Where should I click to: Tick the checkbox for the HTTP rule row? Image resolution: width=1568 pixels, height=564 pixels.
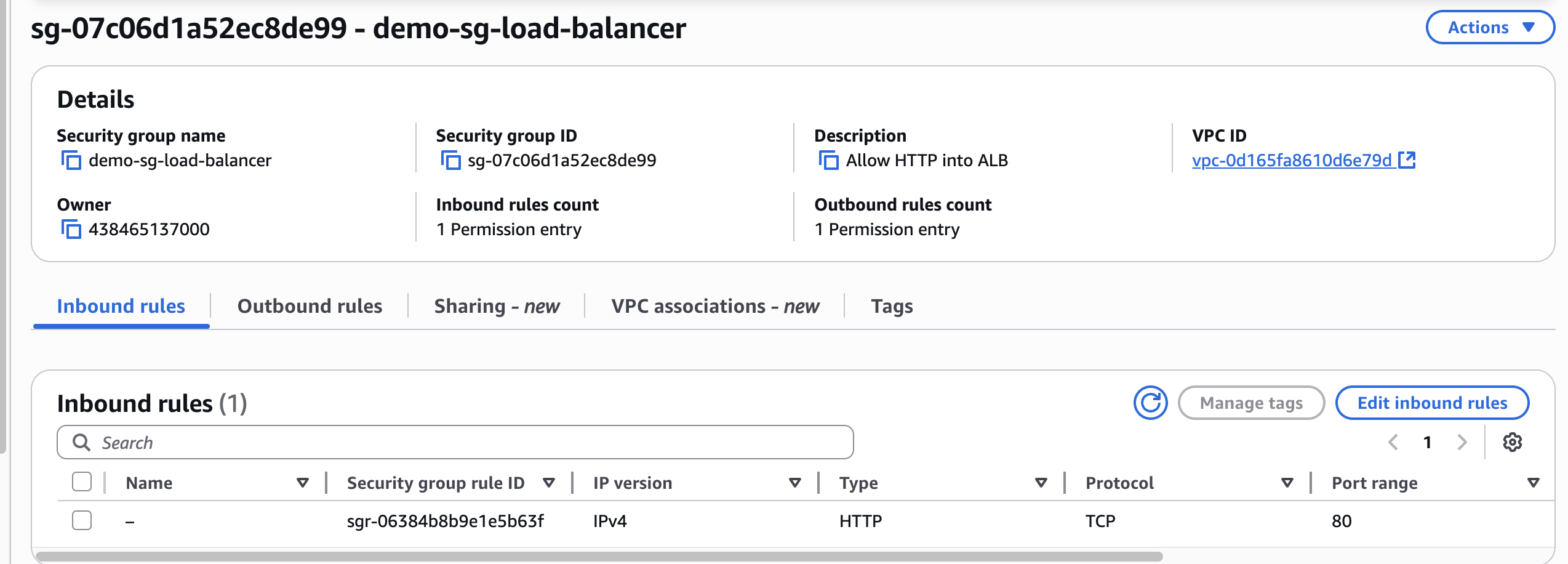coord(82,520)
